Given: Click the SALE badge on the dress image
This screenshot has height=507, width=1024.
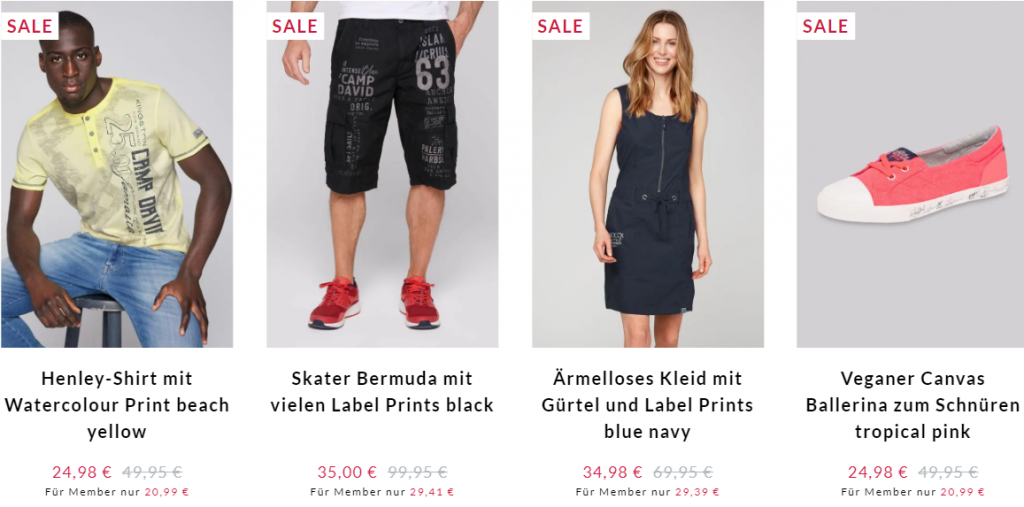Looking at the screenshot, I should 560,26.
